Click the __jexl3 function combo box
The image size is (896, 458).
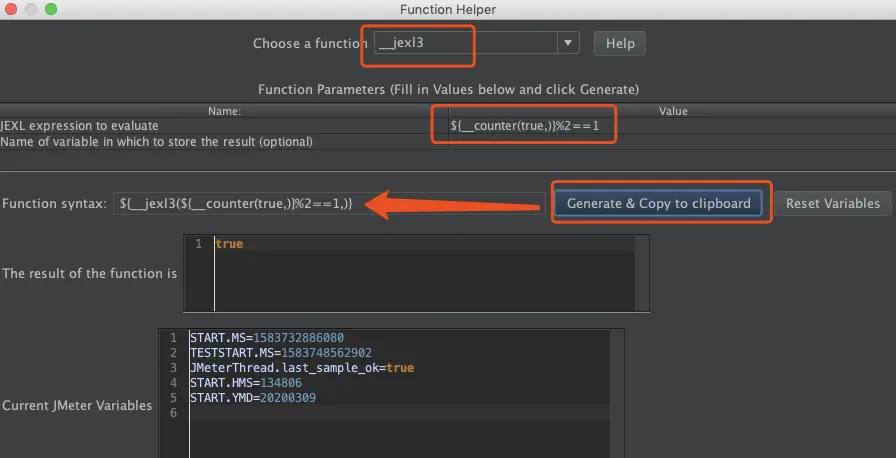point(477,43)
